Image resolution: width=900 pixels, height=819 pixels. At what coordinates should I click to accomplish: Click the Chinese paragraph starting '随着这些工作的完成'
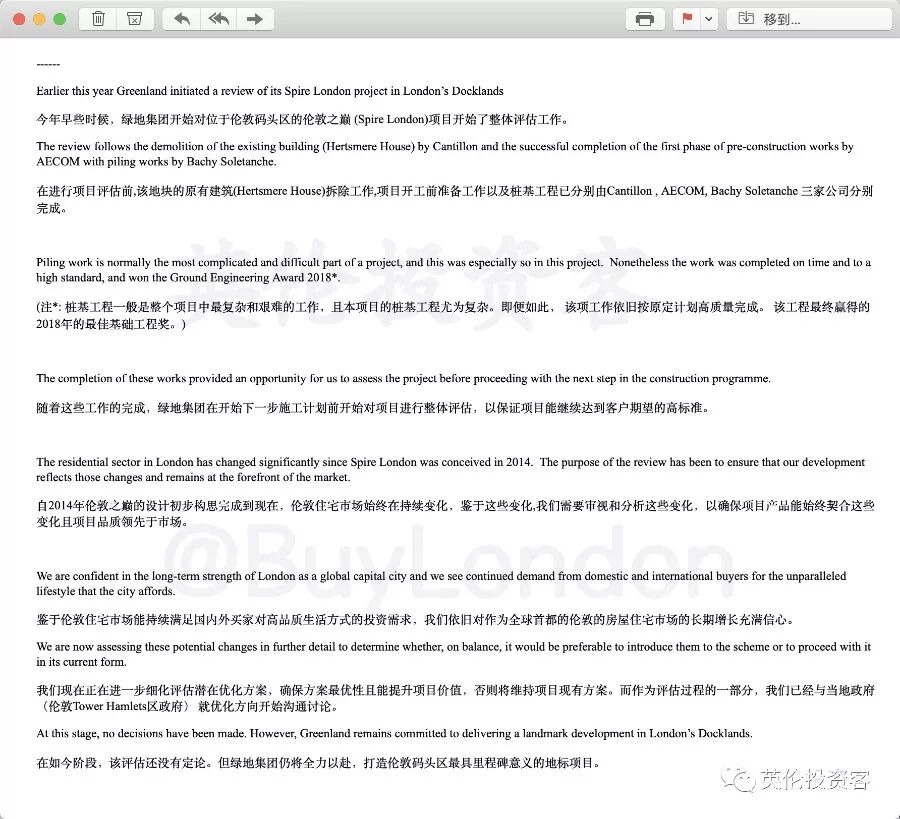(373, 408)
